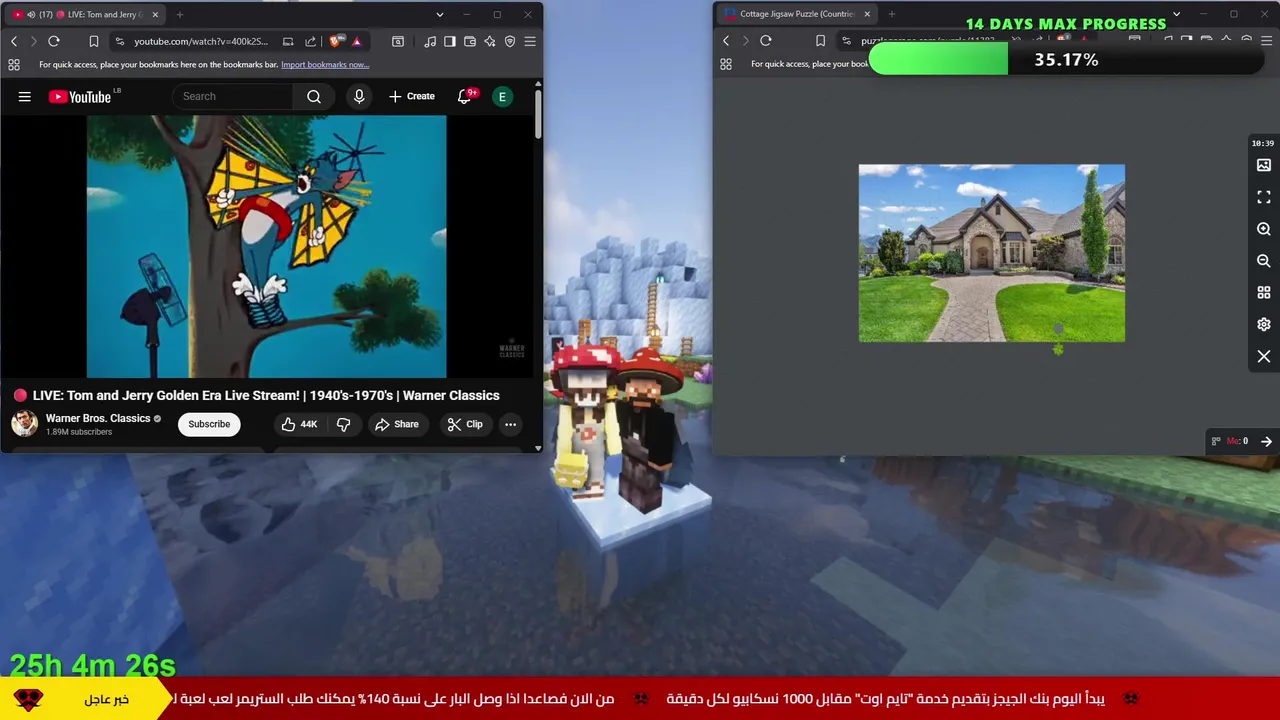This screenshot has width=1280, height=720.
Task: Open the Leo AI sparkle icon
Action: click(490, 41)
